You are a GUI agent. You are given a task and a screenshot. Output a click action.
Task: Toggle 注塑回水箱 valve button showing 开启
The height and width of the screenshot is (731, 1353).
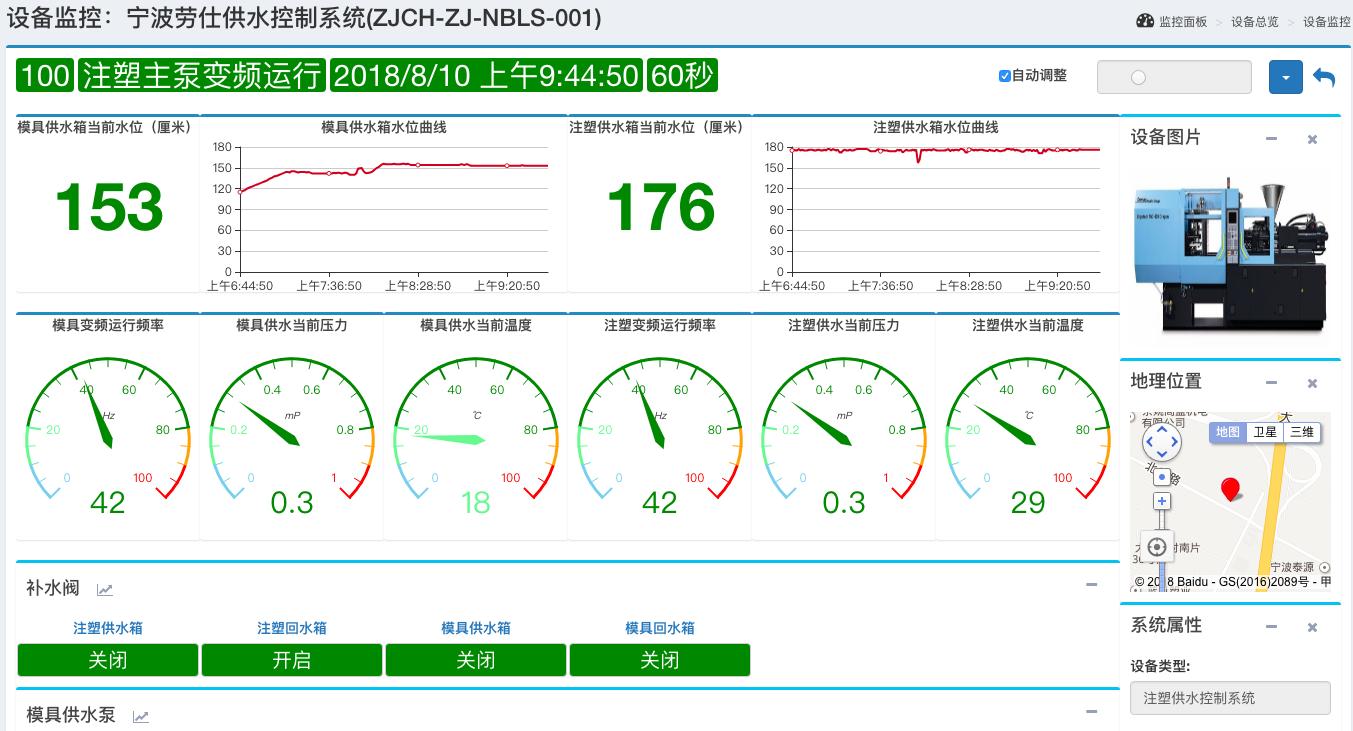point(292,660)
